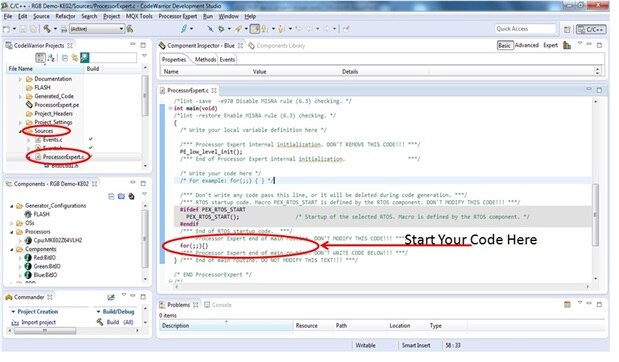Open the Open Perspective icon
The height and width of the screenshot is (362, 619).
pos(567,29)
